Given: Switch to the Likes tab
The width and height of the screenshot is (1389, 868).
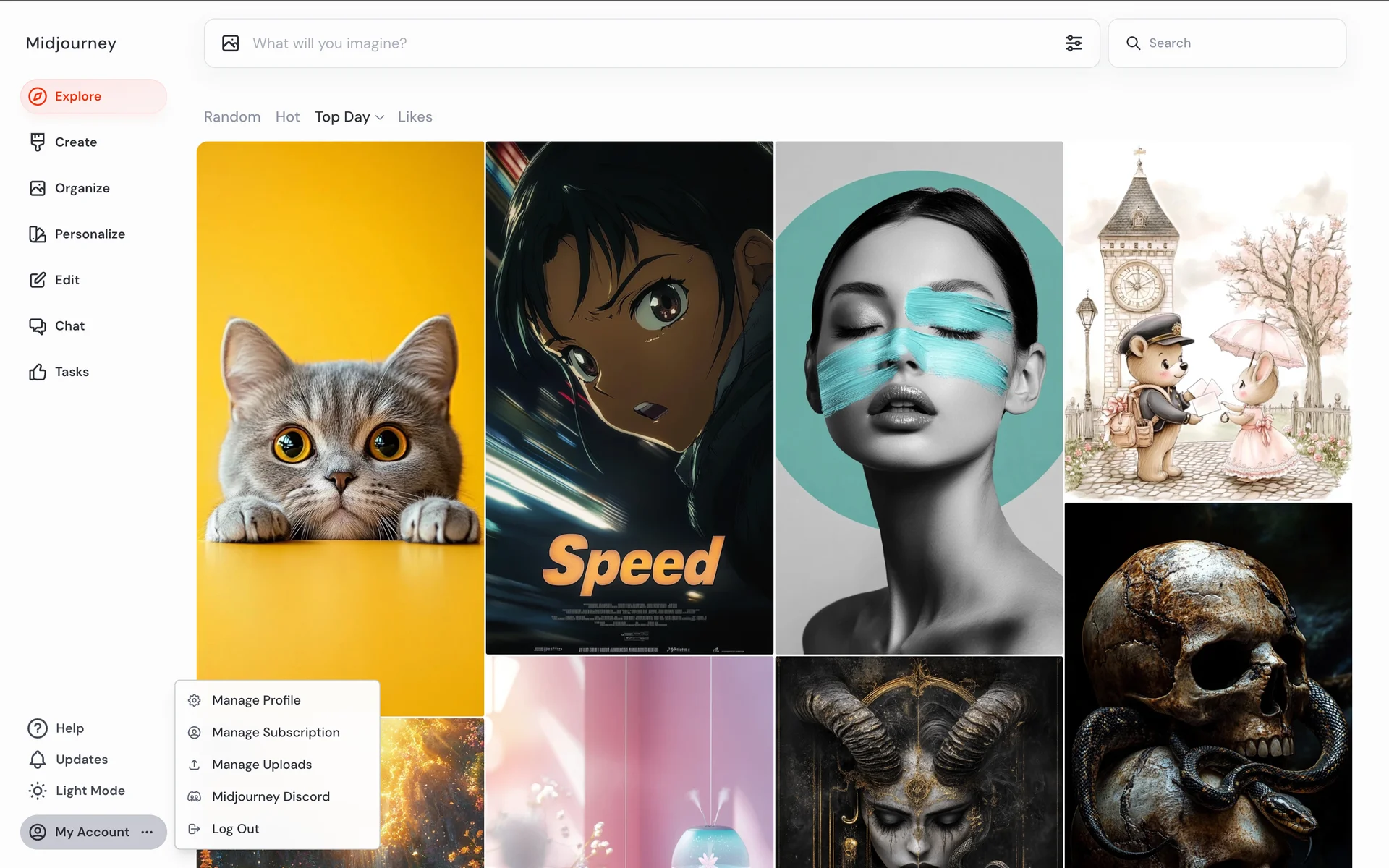Looking at the screenshot, I should [415, 117].
